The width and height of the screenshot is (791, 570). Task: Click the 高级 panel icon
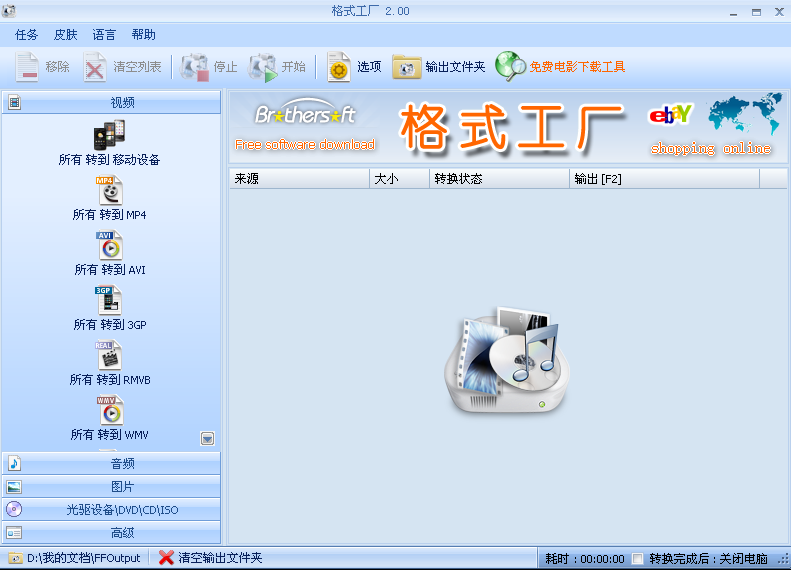pyautogui.click(x=14, y=533)
